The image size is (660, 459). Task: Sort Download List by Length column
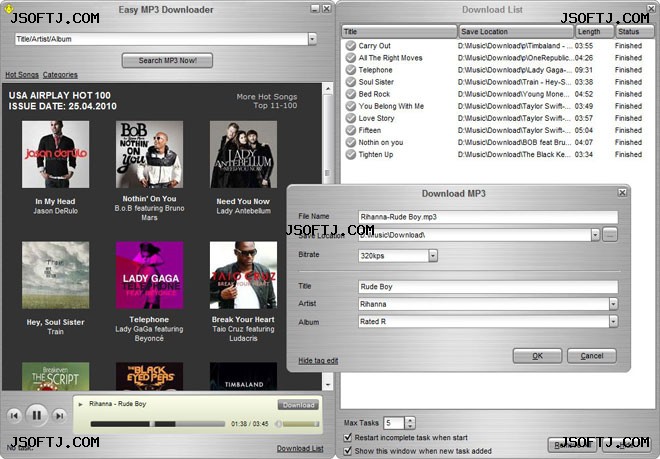(x=594, y=32)
